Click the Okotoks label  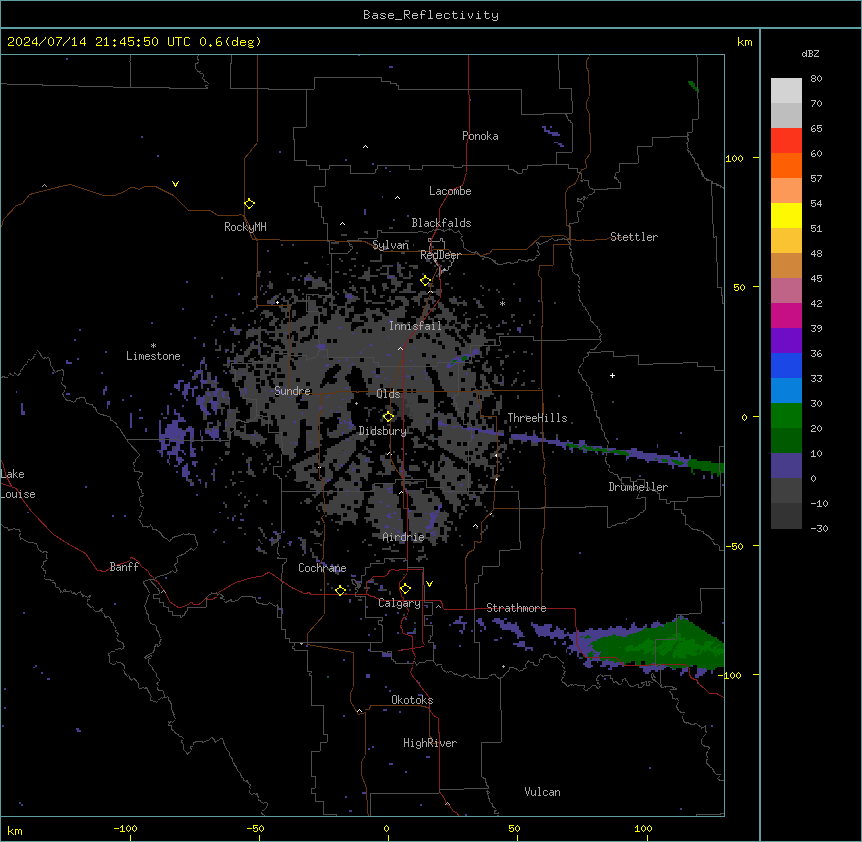[x=412, y=700]
